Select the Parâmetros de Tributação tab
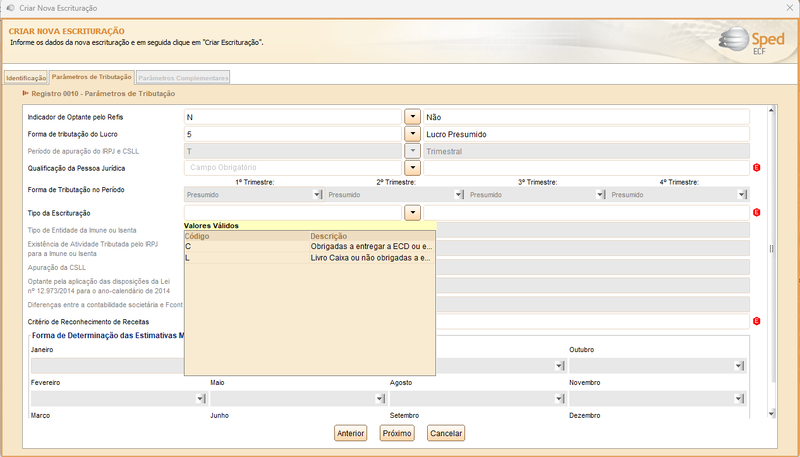The width and height of the screenshot is (800, 457). pyautogui.click(x=92, y=77)
